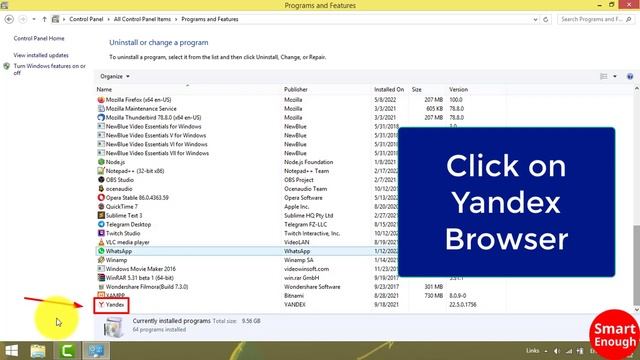The height and width of the screenshot is (360, 640).
Task: Navigate back with the back arrow
Action: [9, 19]
